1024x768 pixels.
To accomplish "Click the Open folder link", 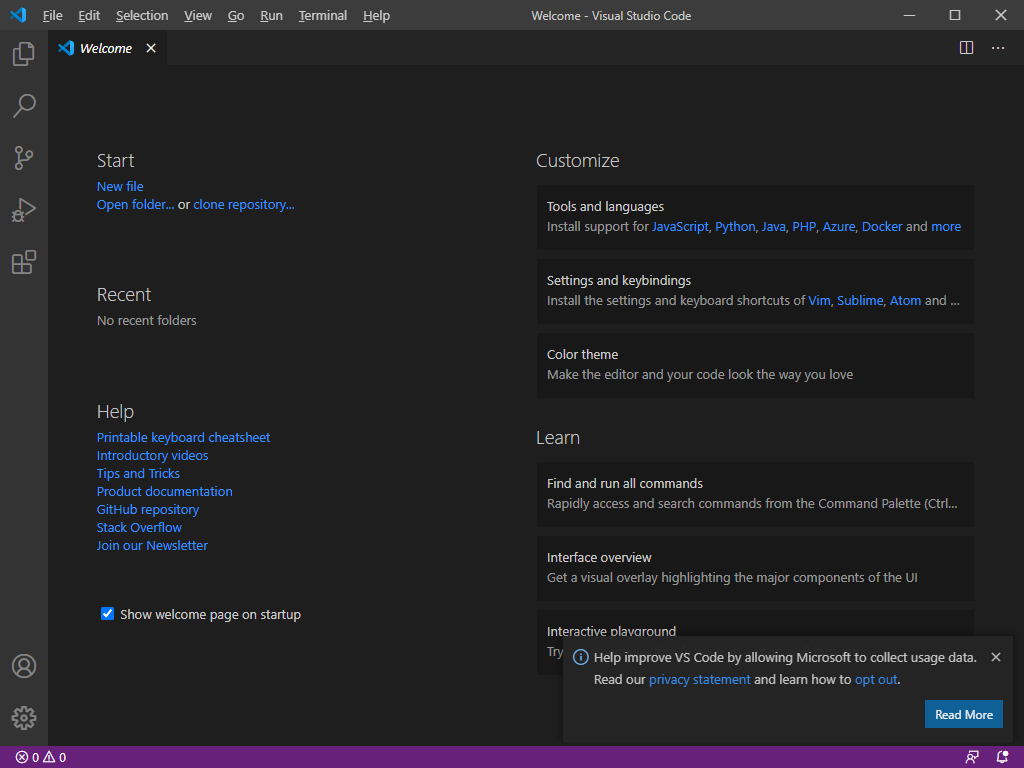I will pyautogui.click(x=135, y=205).
